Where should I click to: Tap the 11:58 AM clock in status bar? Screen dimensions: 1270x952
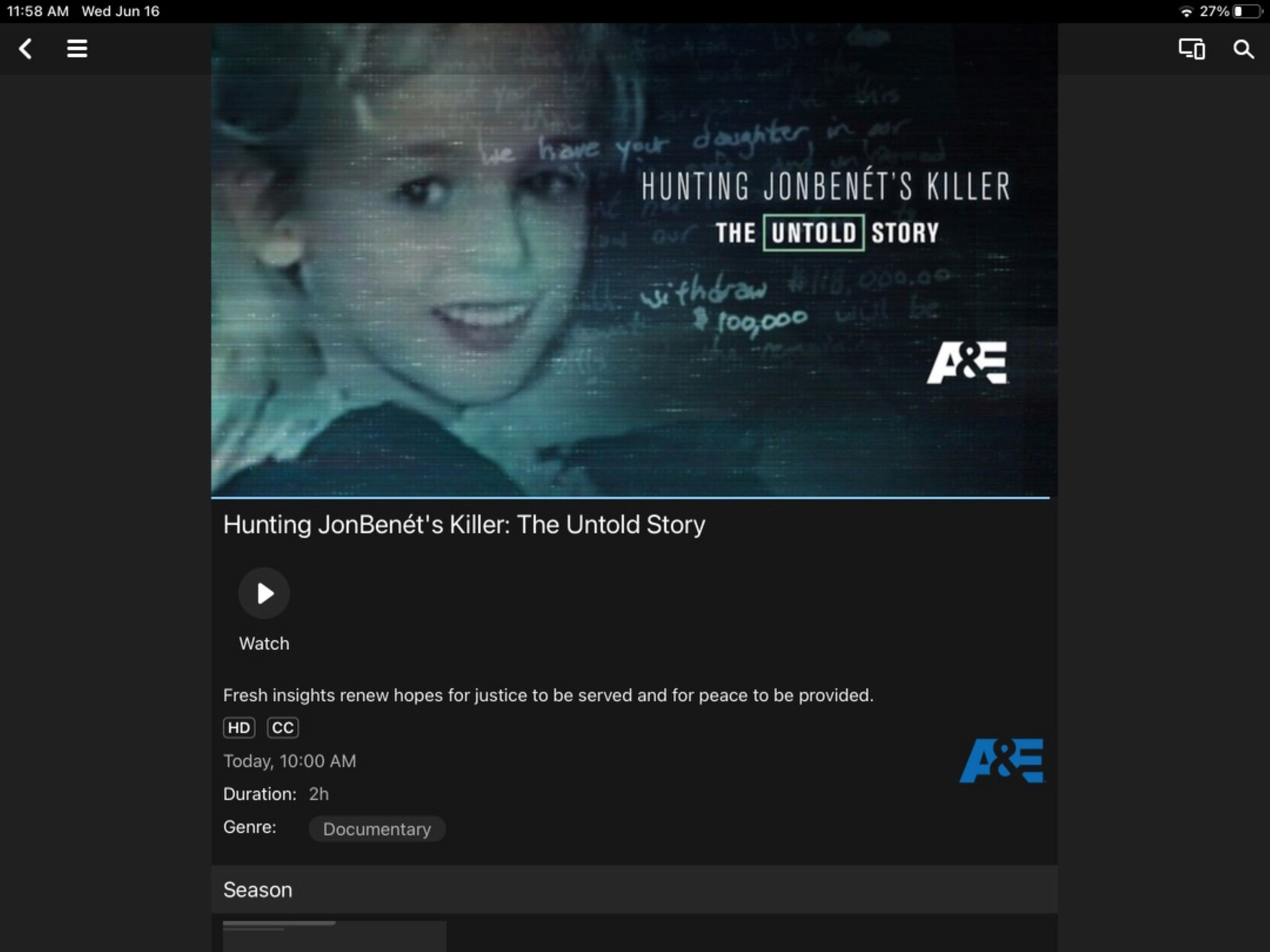38,12
